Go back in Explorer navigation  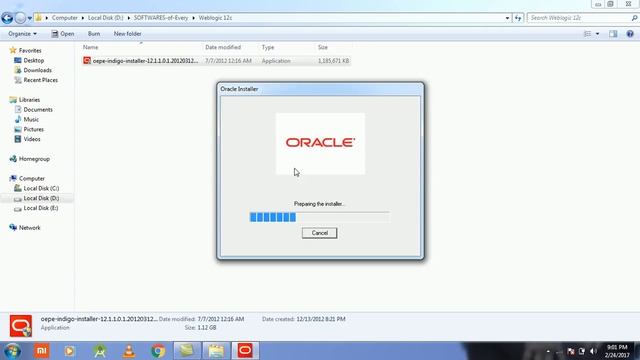point(7,18)
